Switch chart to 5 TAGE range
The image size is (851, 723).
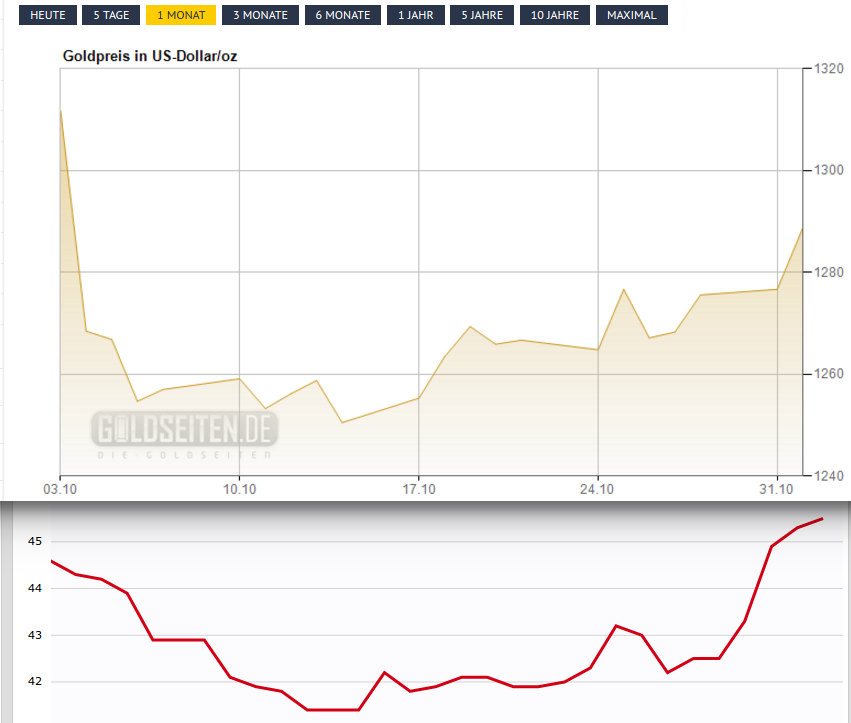click(111, 15)
